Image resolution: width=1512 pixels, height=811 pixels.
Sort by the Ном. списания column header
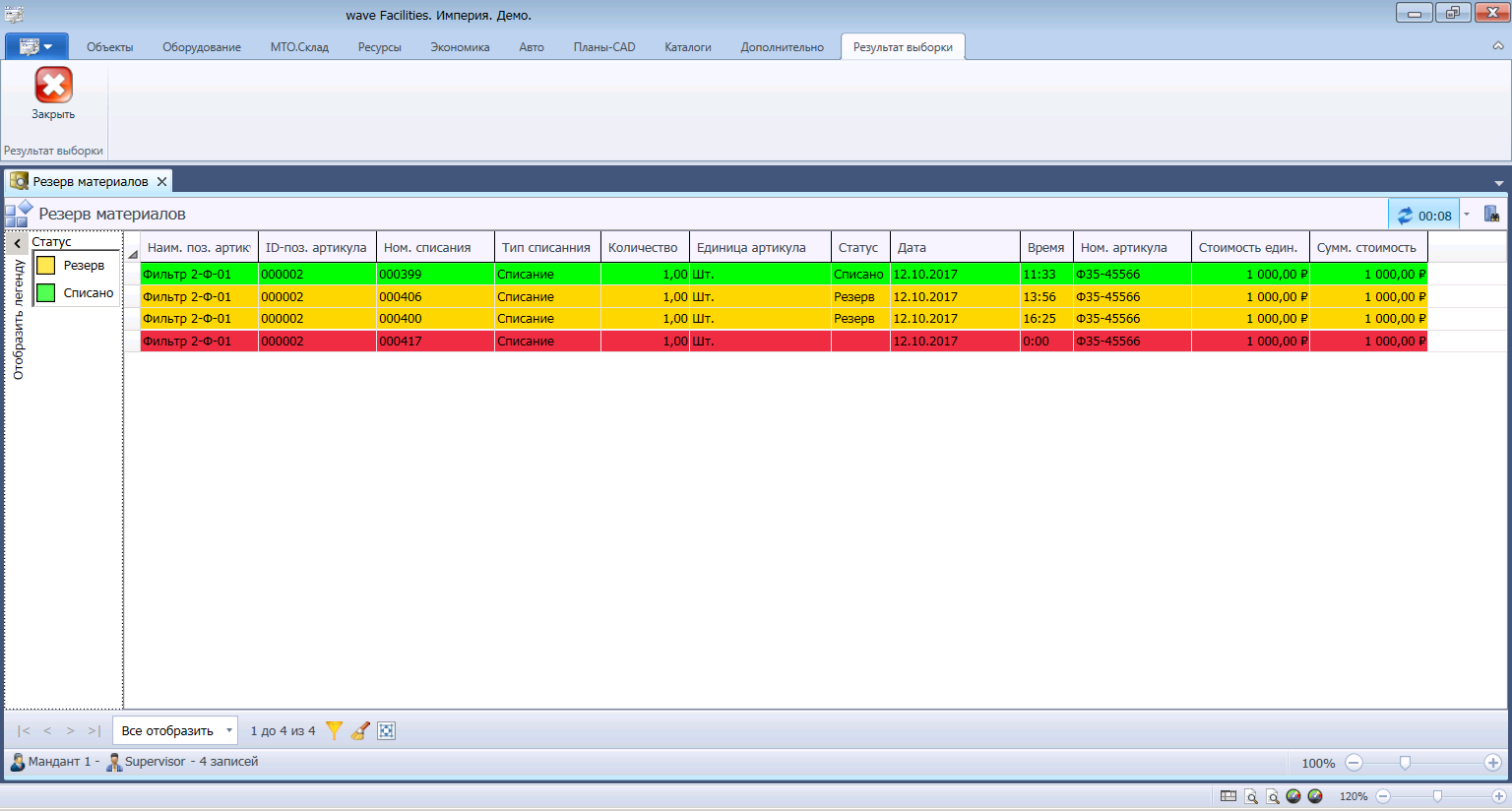[x=435, y=248]
